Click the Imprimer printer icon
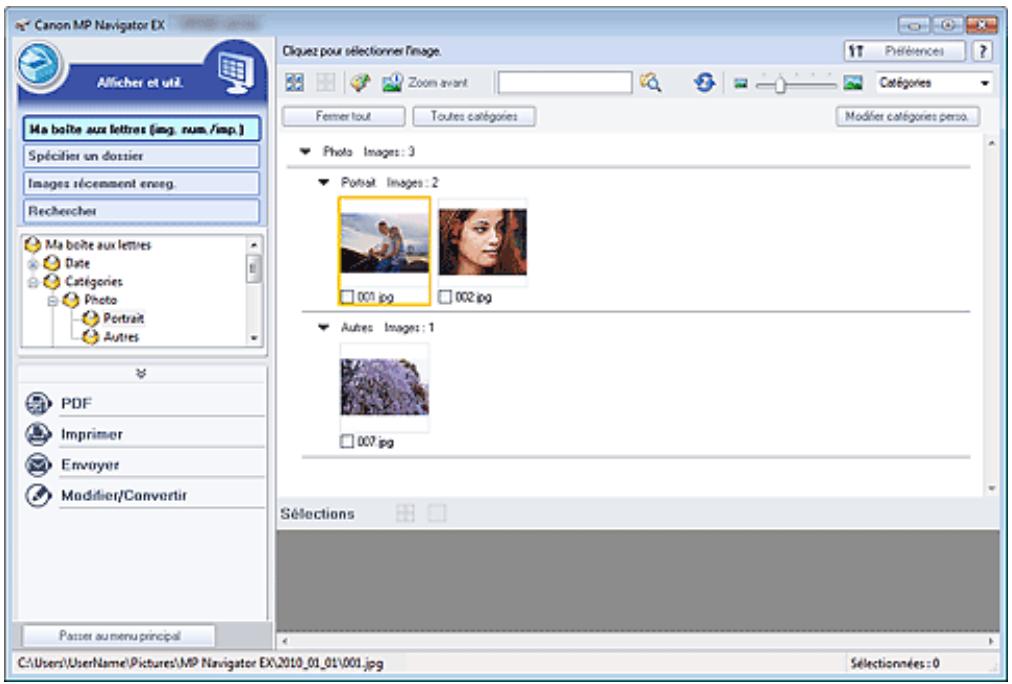Screen dimensions: 1012x684 coord(39,434)
